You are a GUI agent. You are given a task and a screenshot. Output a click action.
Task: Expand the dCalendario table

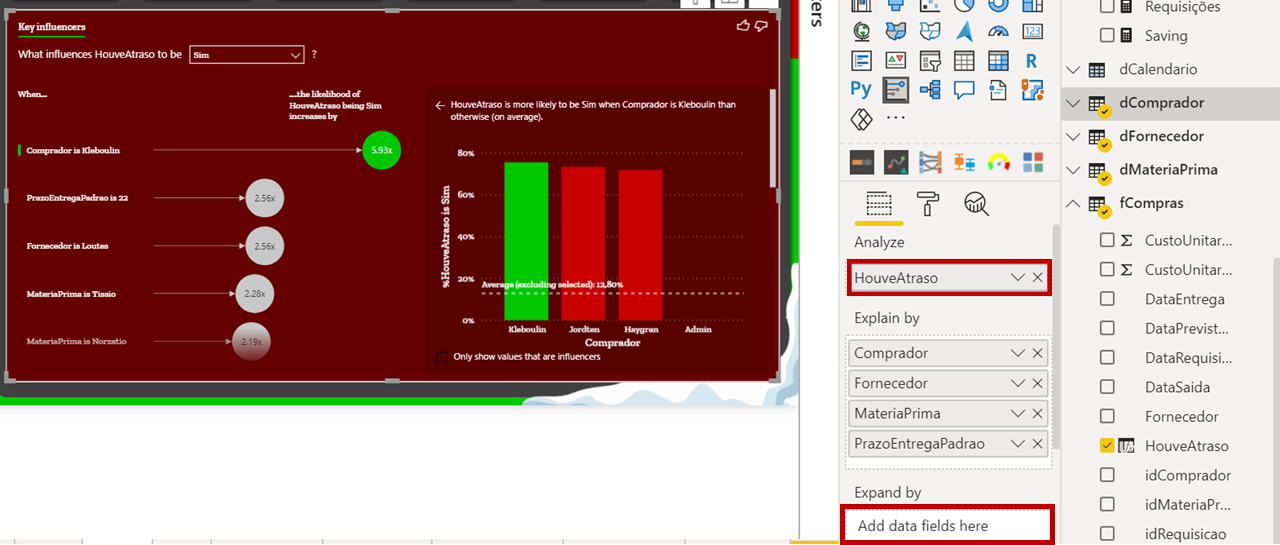coord(1073,70)
